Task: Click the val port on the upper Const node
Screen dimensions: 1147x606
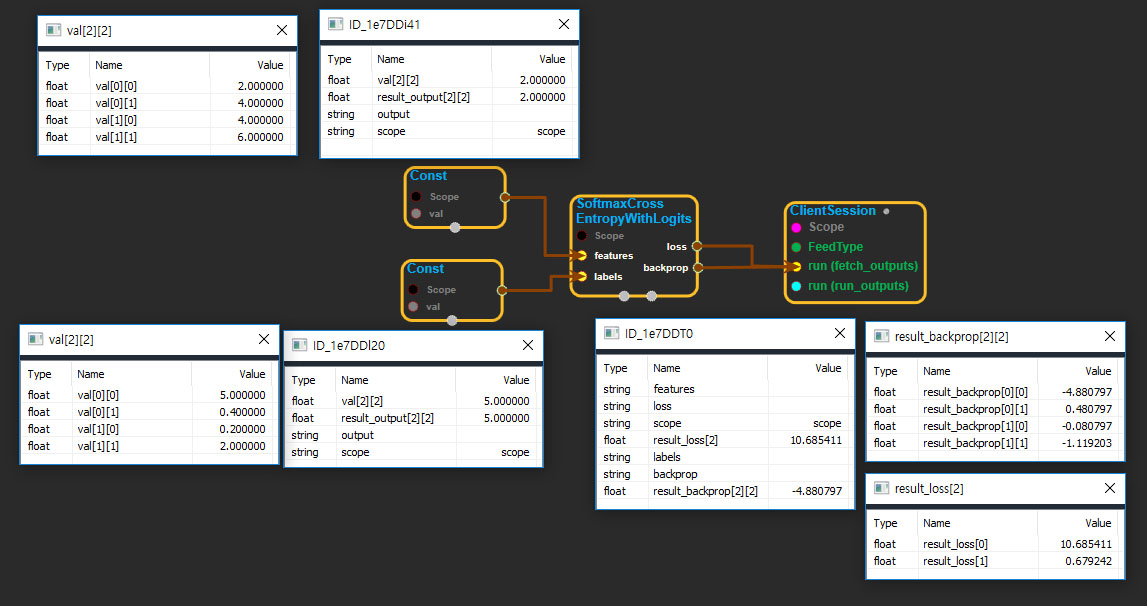Action: pos(416,214)
